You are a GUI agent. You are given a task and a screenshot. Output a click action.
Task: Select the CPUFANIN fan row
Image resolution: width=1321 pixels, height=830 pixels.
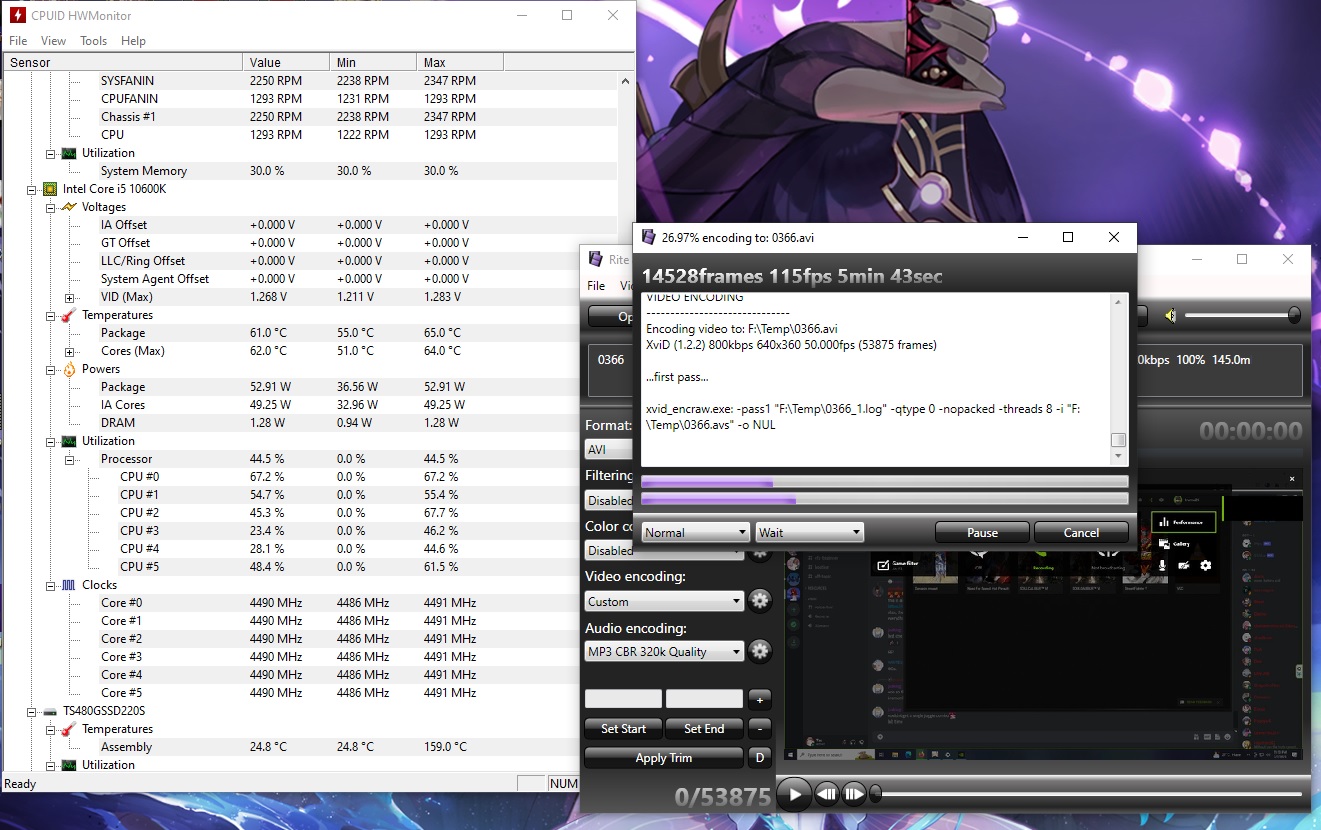tap(309, 99)
